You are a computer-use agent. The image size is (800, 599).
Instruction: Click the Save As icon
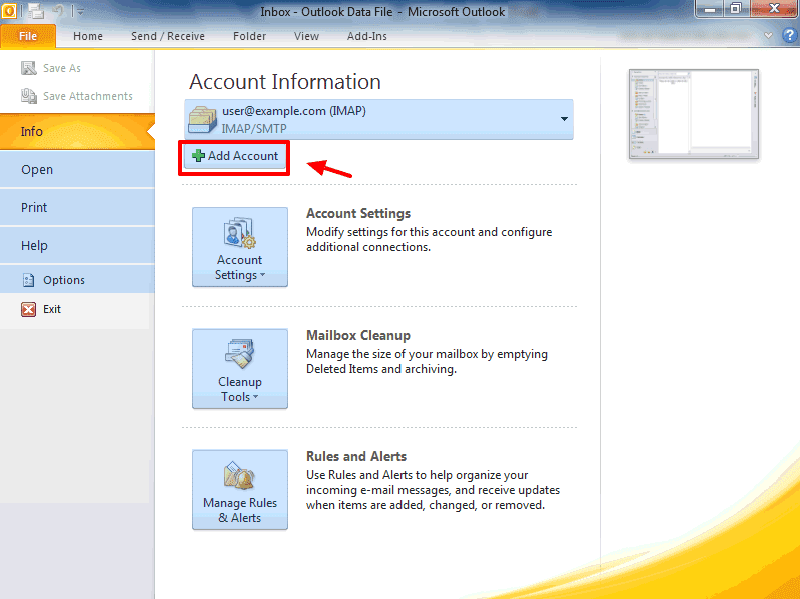coord(28,68)
